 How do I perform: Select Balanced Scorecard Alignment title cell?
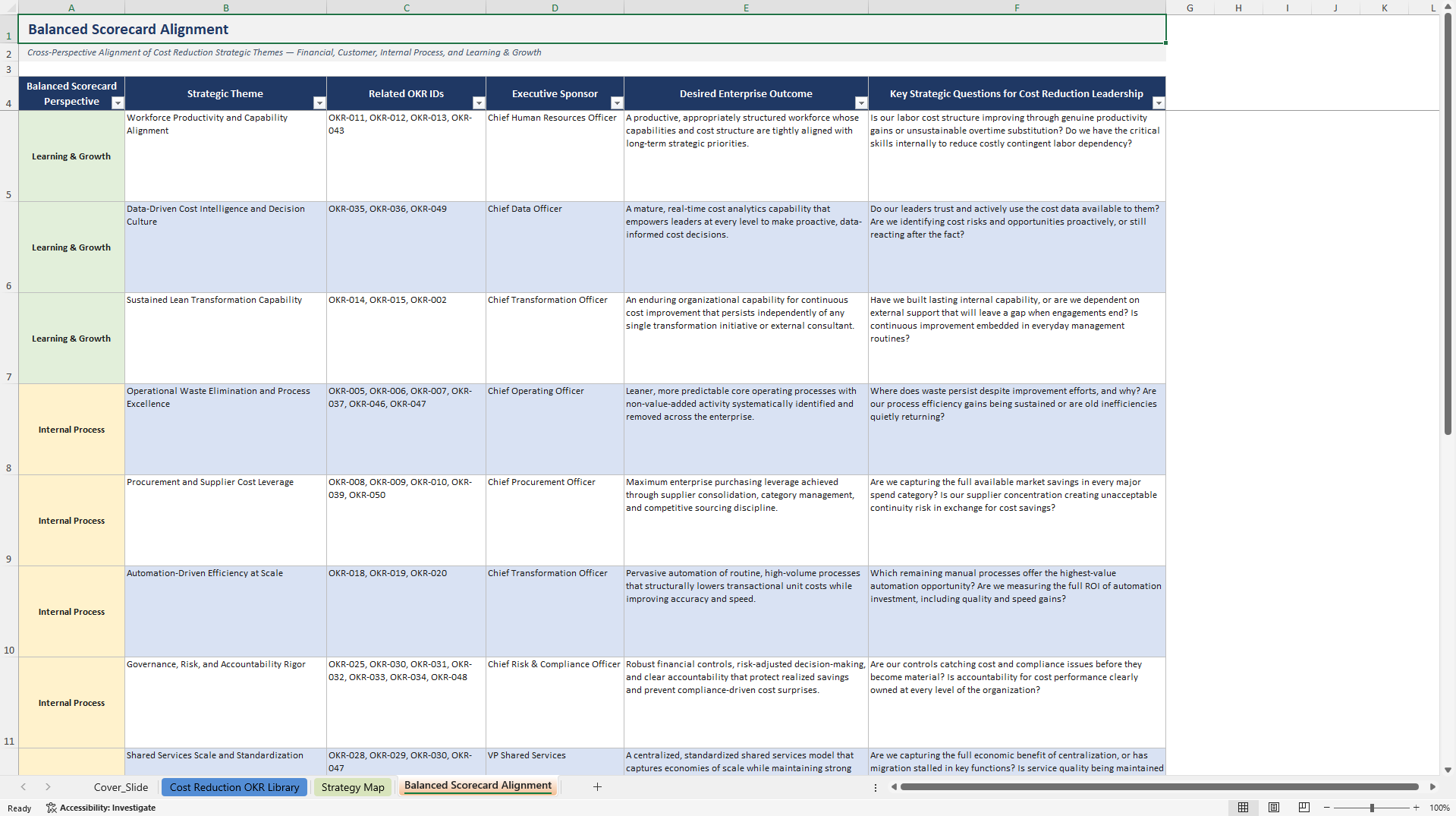click(x=592, y=29)
